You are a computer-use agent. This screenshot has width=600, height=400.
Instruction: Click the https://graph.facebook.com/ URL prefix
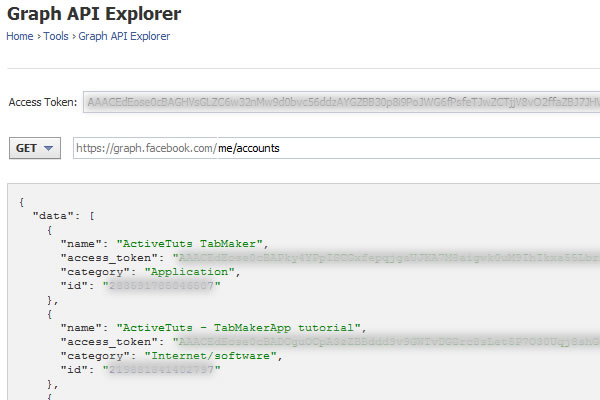pyautogui.click(x=147, y=148)
